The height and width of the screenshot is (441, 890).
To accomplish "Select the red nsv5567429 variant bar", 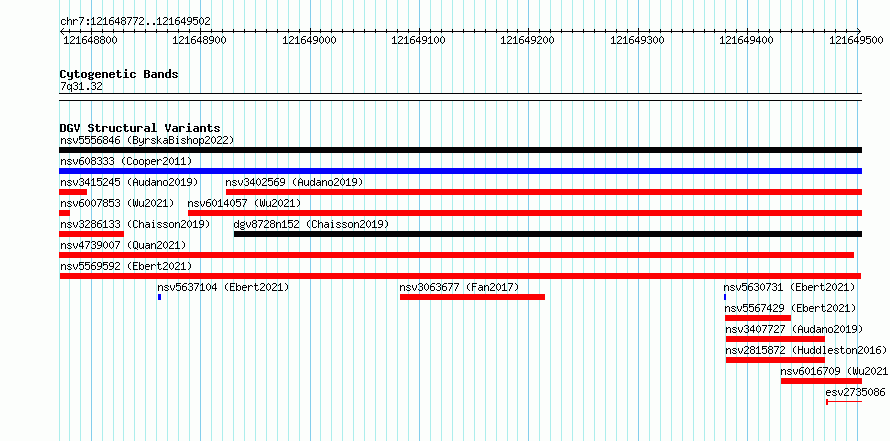I will (758, 318).
